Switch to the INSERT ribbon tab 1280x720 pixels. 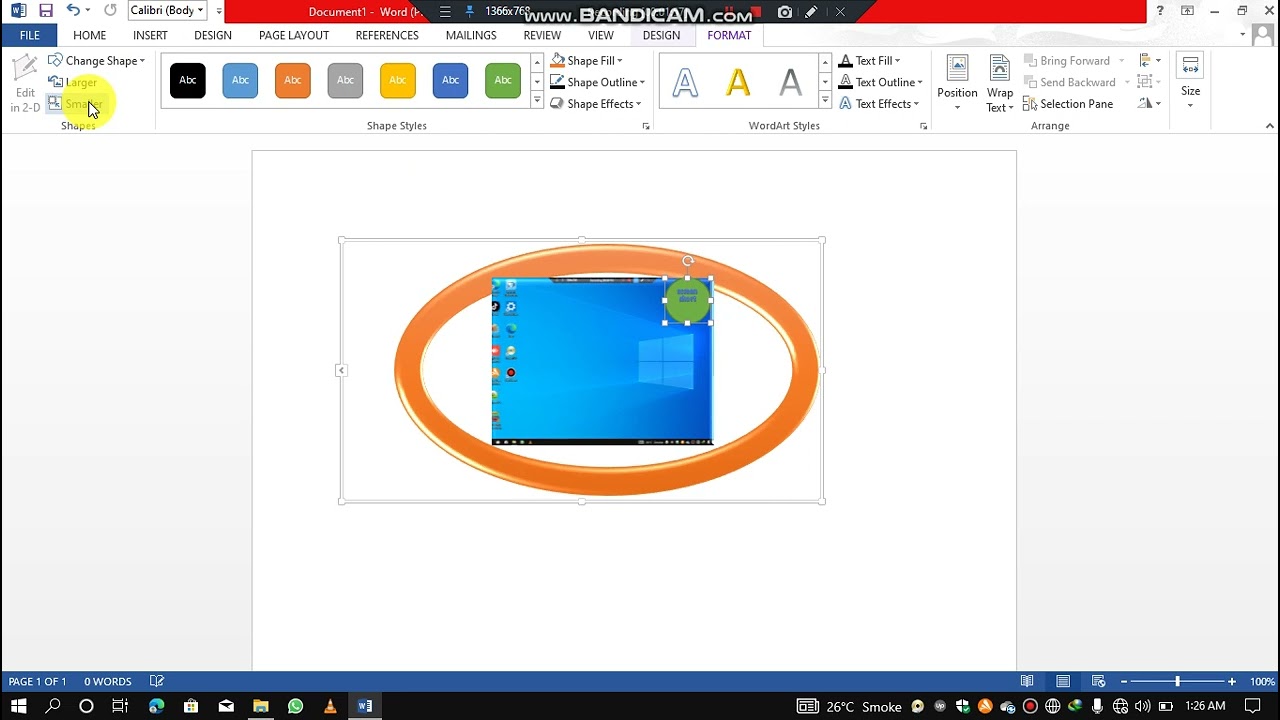click(x=150, y=35)
